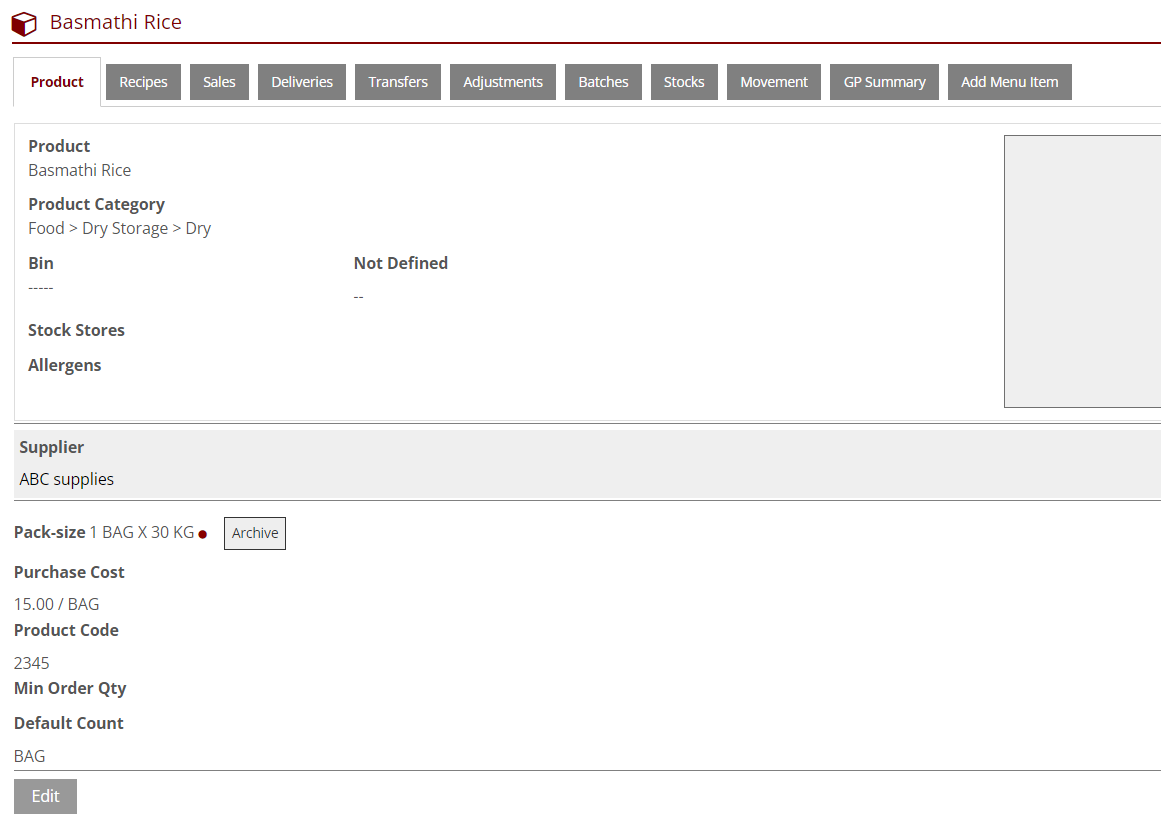
Task: Click the Basmathi Rice page title
Action: (x=116, y=22)
